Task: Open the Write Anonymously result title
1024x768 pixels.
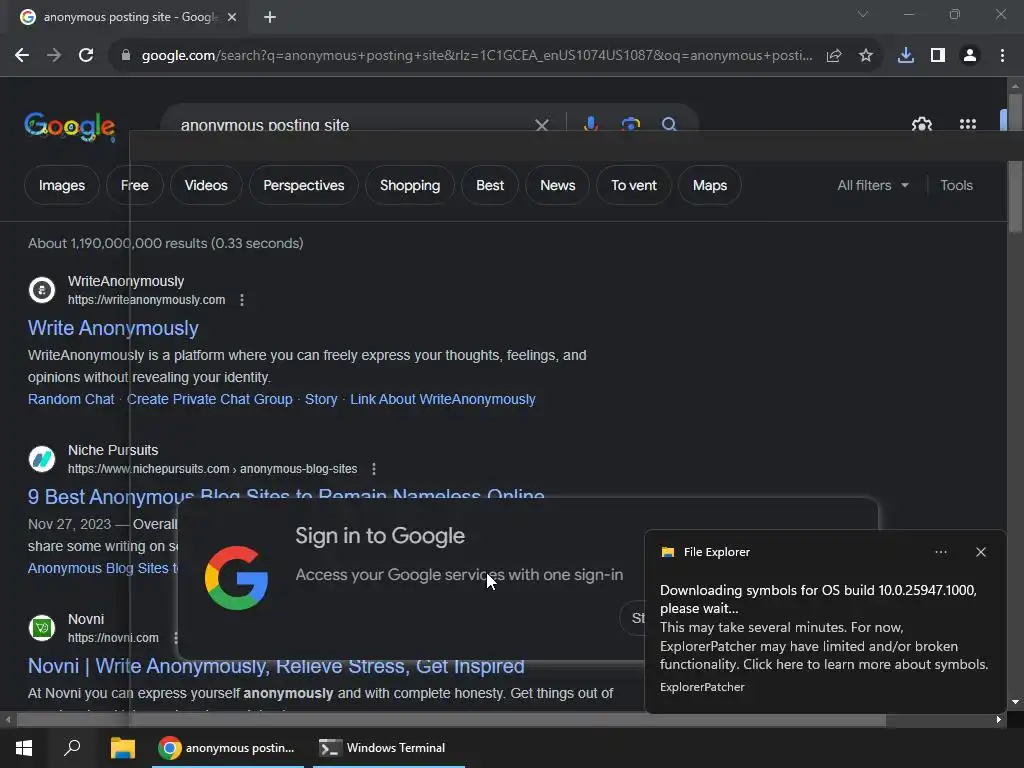Action: point(113,328)
